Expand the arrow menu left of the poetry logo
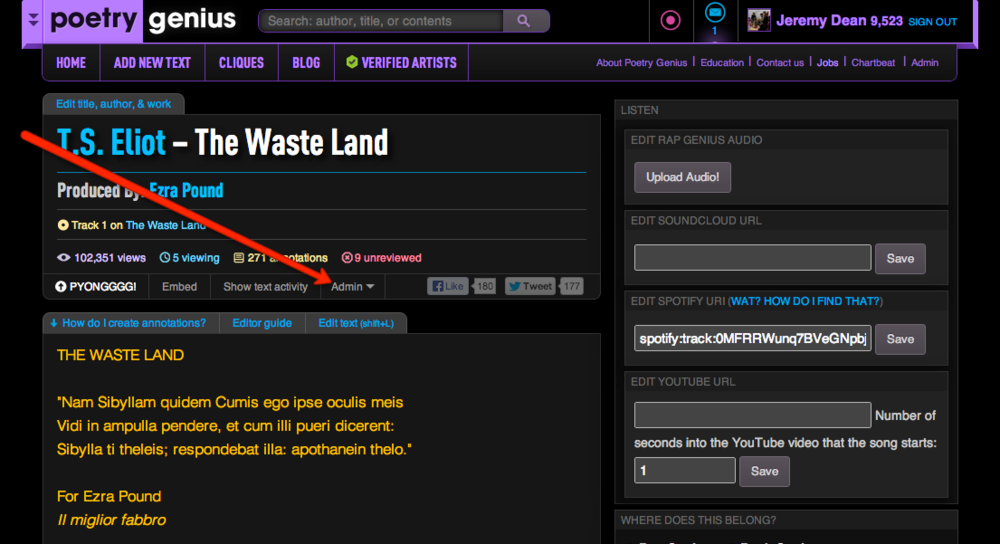Viewport: 1000px width, 544px height. point(34,20)
